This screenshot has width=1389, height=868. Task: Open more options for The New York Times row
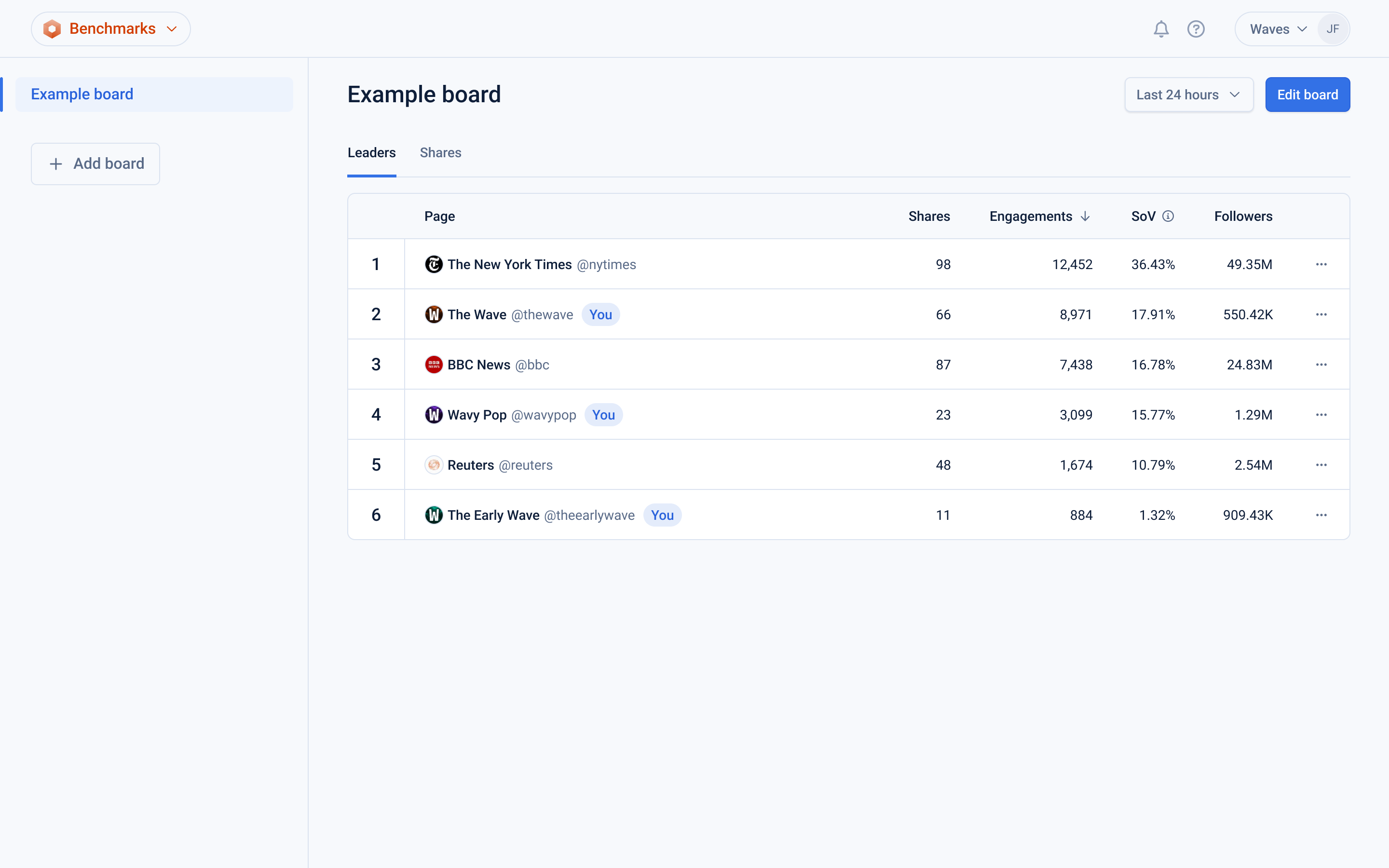(1321, 264)
